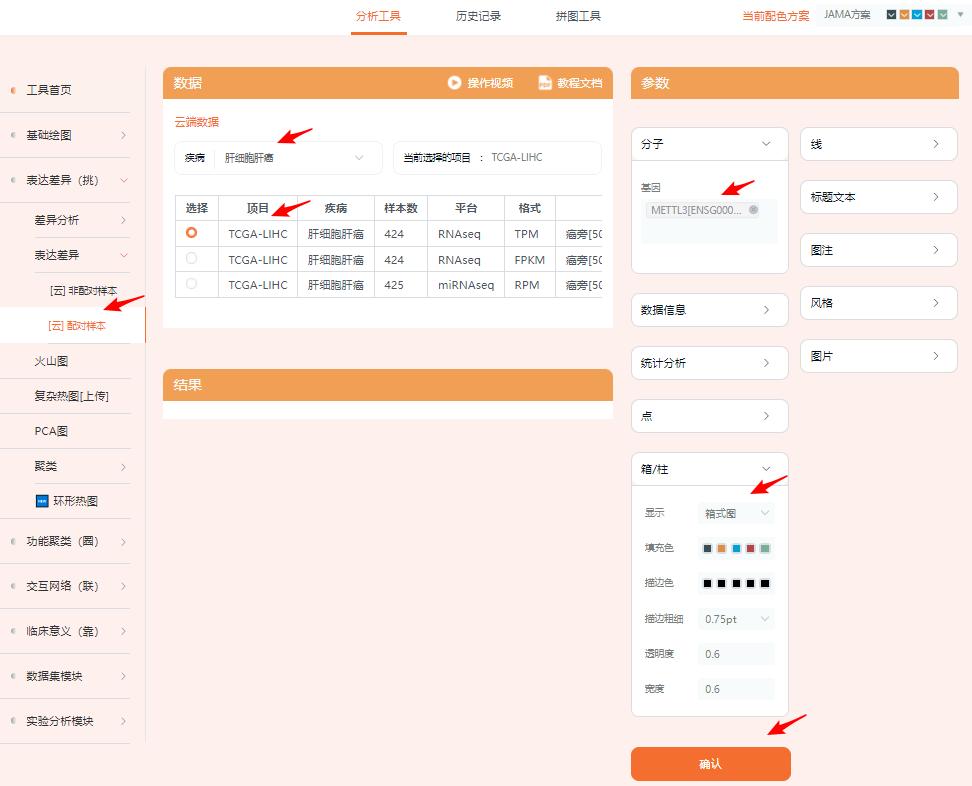This screenshot has width=972, height=786.
Task: Click the 样本数 column header
Action: tap(401, 208)
